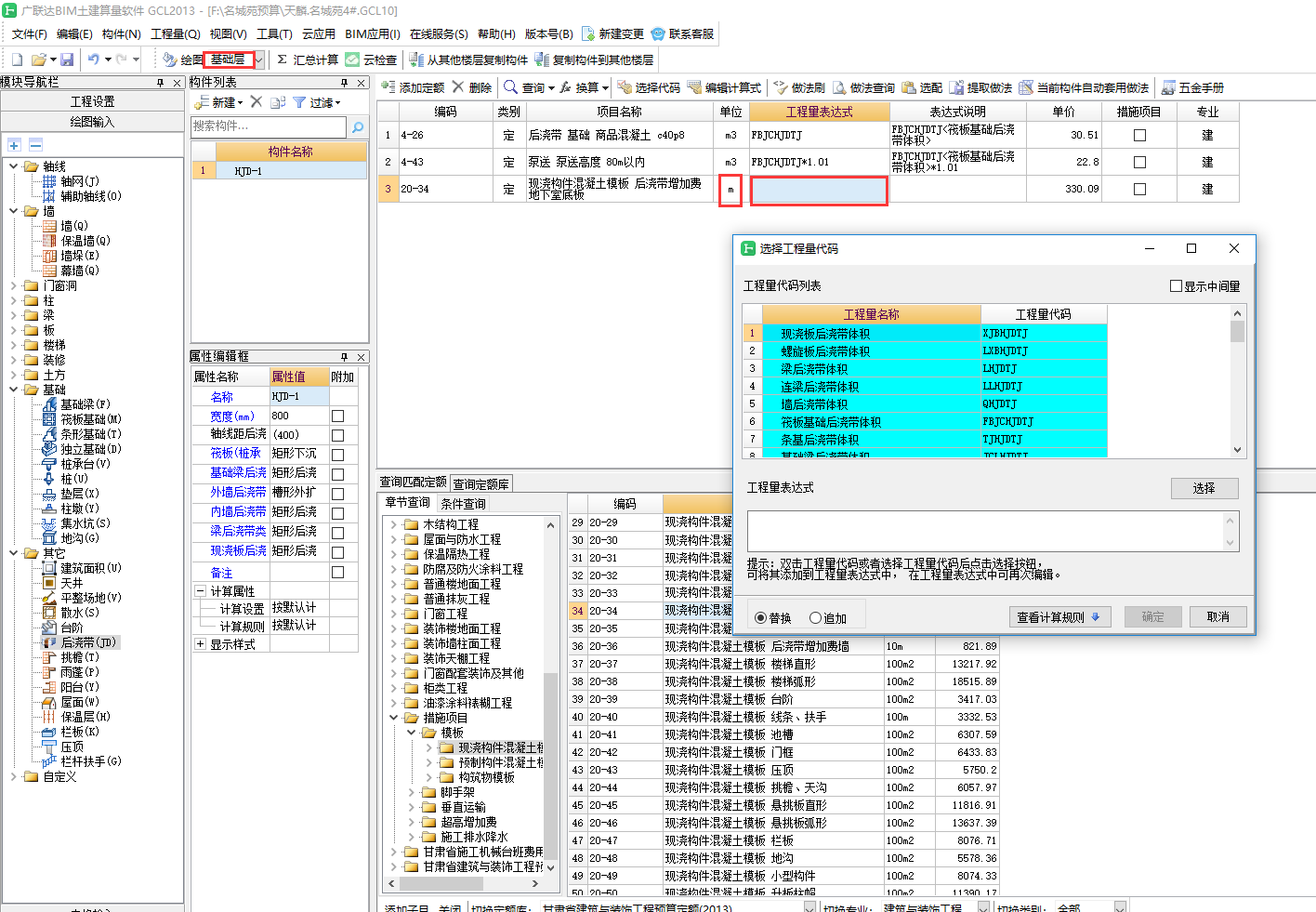The width and height of the screenshot is (1316, 912).
Task: Expand 显示样式 section in property editor
Action: (200, 644)
